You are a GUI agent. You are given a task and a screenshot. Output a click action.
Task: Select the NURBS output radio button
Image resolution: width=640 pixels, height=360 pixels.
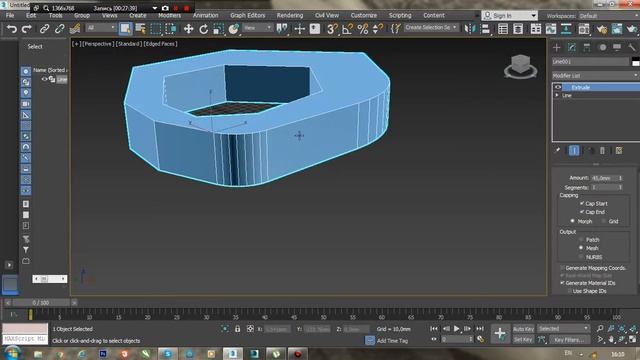point(581,257)
